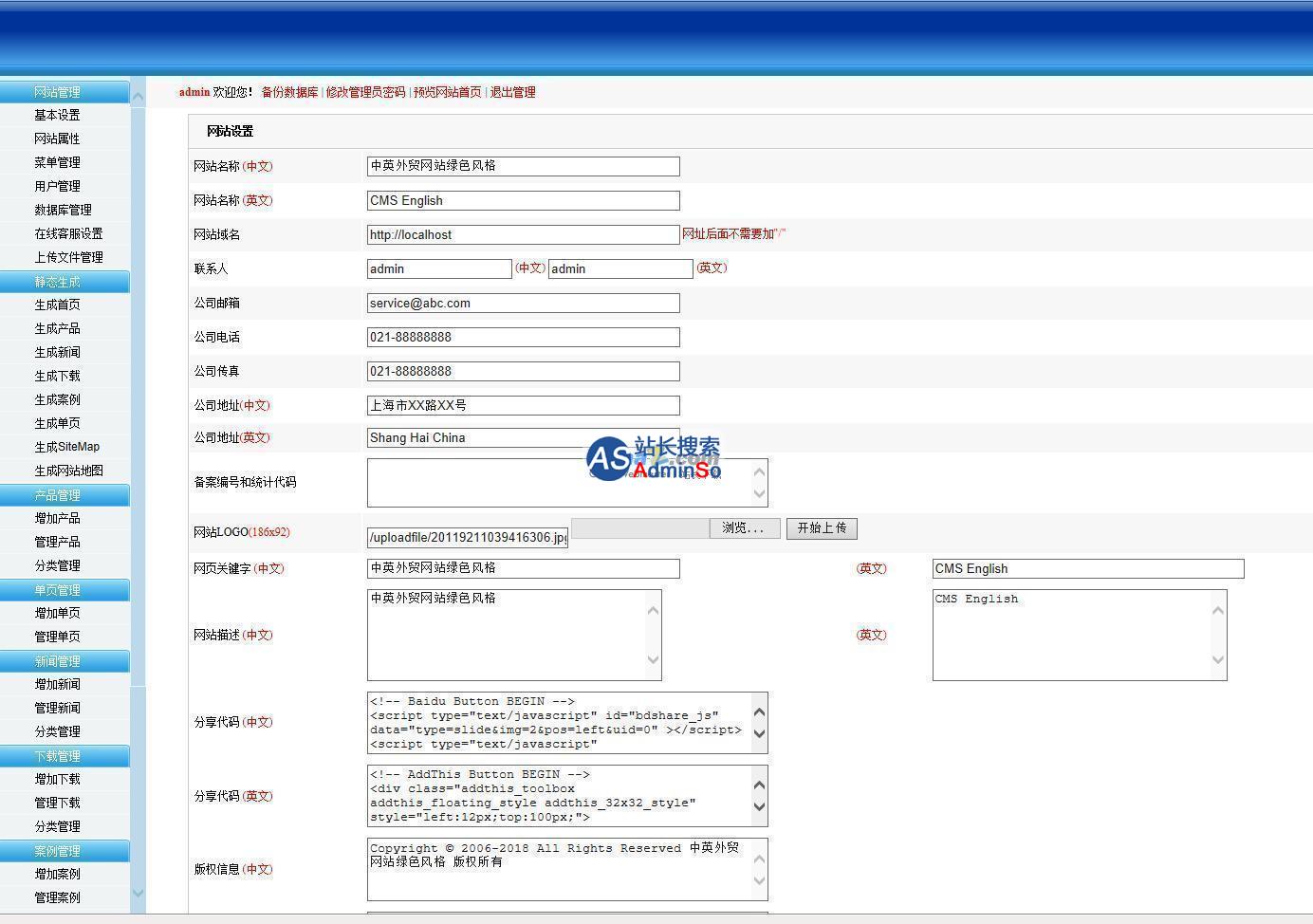The width and height of the screenshot is (1313, 924).
Task: Focus the 网站域名 field
Action: coord(524,234)
